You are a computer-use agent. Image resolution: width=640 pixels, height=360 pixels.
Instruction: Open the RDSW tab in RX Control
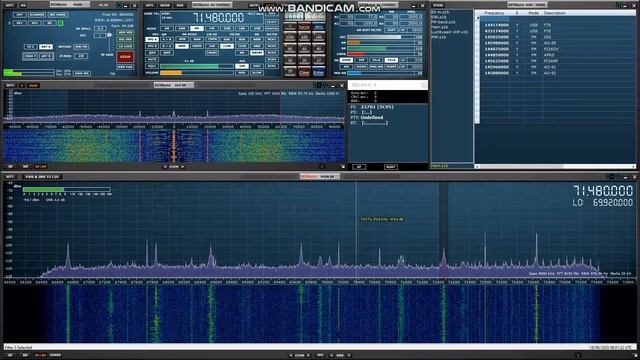click(165, 5)
